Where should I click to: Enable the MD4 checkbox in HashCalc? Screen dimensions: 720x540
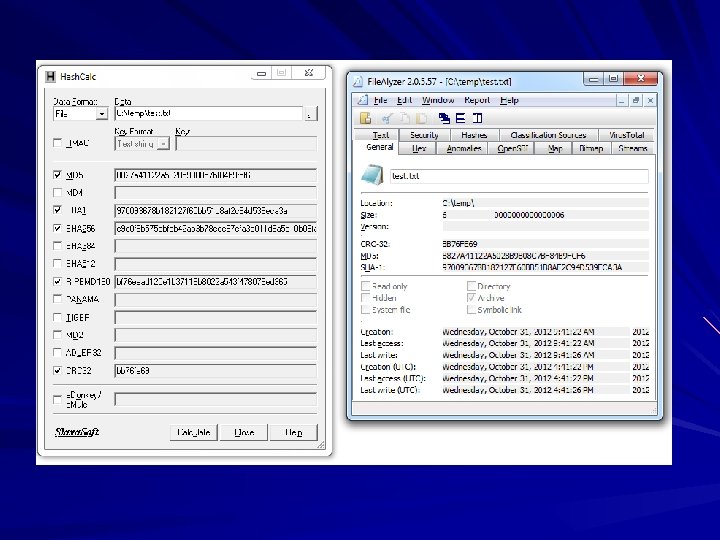[x=57, y=192]
